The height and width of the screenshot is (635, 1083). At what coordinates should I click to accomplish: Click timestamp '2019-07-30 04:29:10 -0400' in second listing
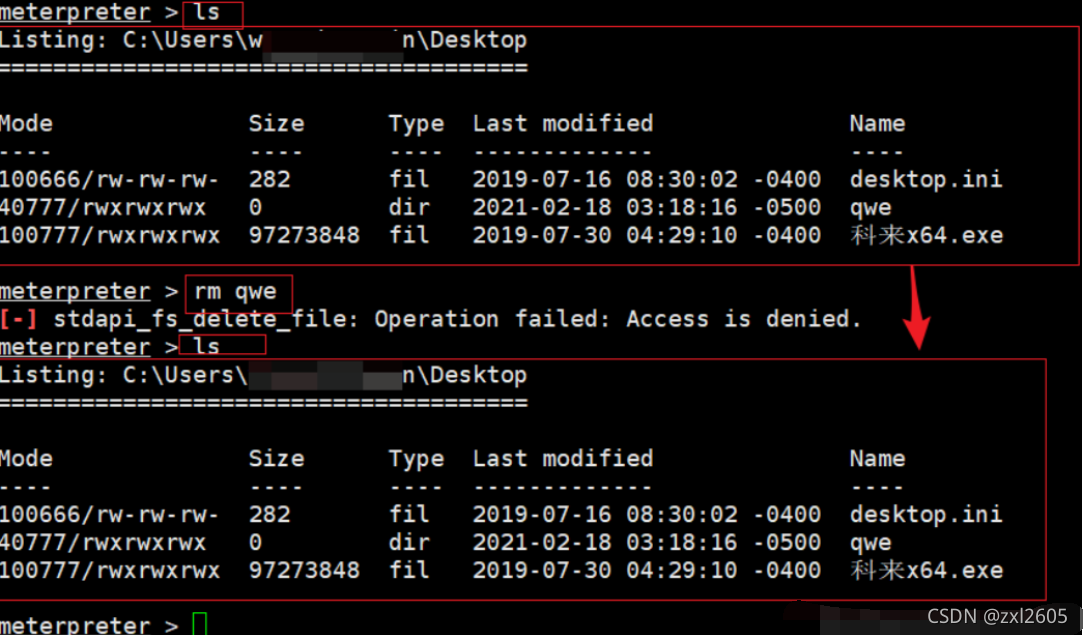click(646, 571)
